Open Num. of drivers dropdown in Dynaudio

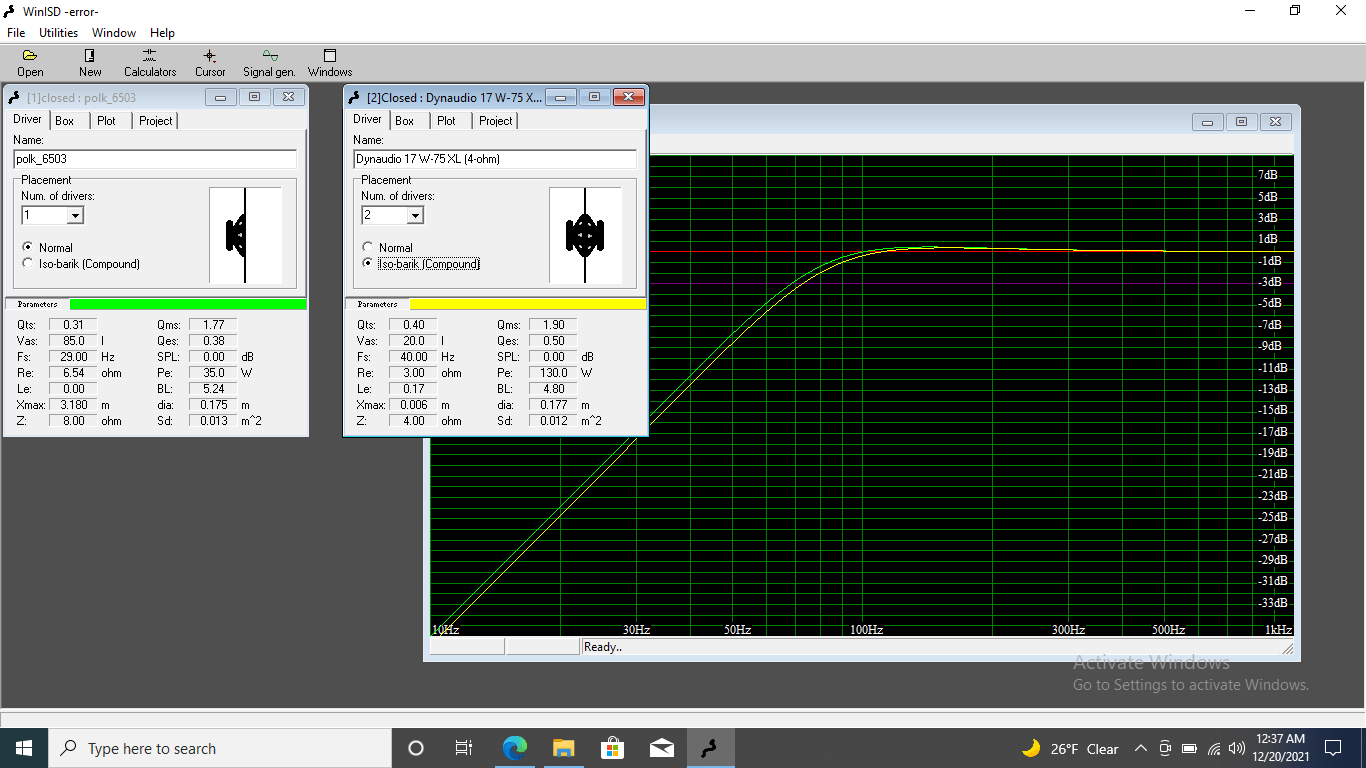415,215
